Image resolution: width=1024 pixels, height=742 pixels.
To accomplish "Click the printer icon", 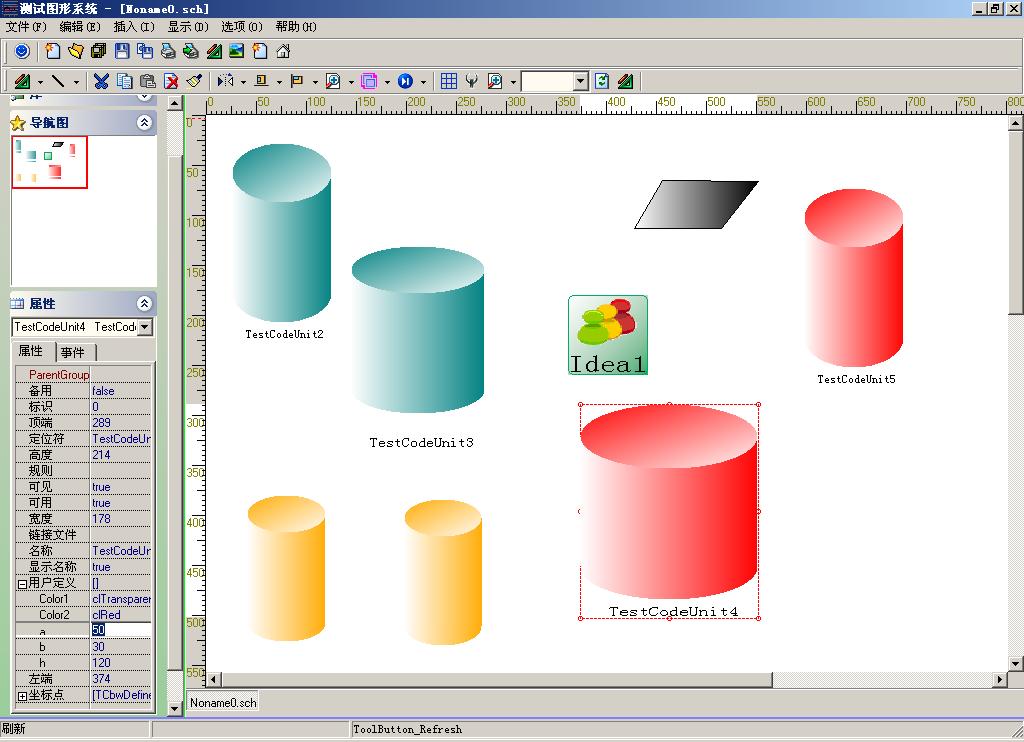I will pyautogui.click(x=168, y=51).
